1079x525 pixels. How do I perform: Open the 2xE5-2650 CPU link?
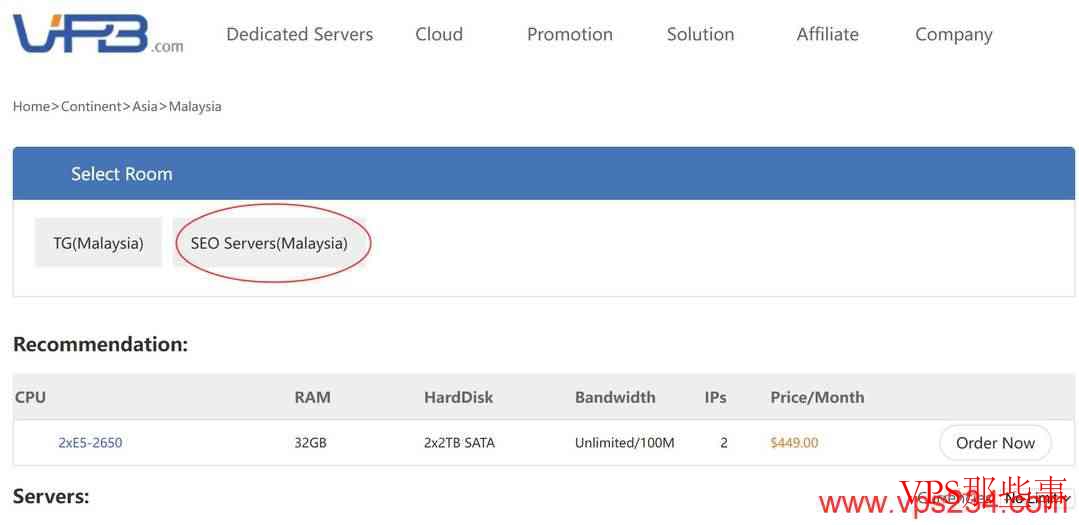90,442
